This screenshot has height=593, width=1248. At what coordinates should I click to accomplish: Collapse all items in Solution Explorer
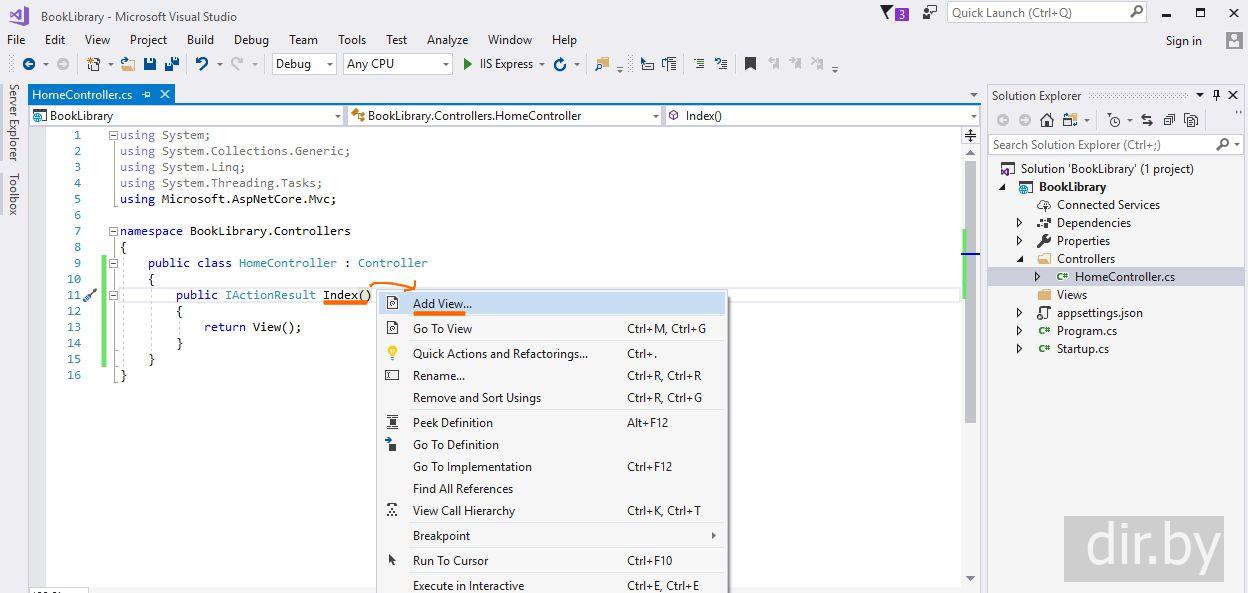click(x=1169, y=120)
